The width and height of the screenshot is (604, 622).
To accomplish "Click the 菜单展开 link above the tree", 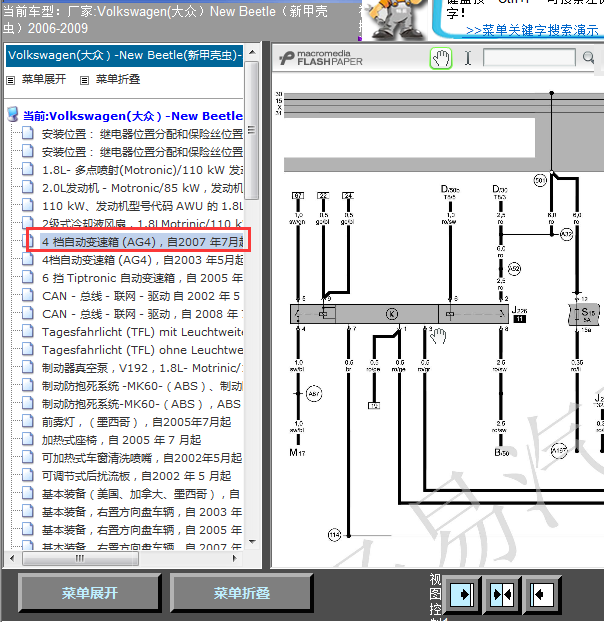I will point(44,79).
